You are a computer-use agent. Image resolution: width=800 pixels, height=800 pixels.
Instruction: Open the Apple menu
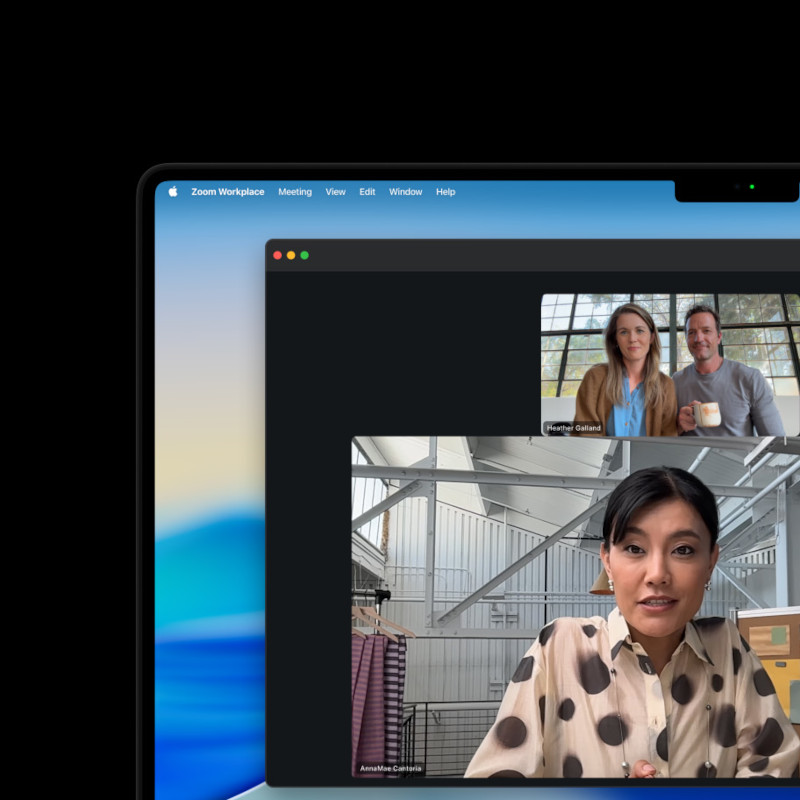[x=172, y=192]
